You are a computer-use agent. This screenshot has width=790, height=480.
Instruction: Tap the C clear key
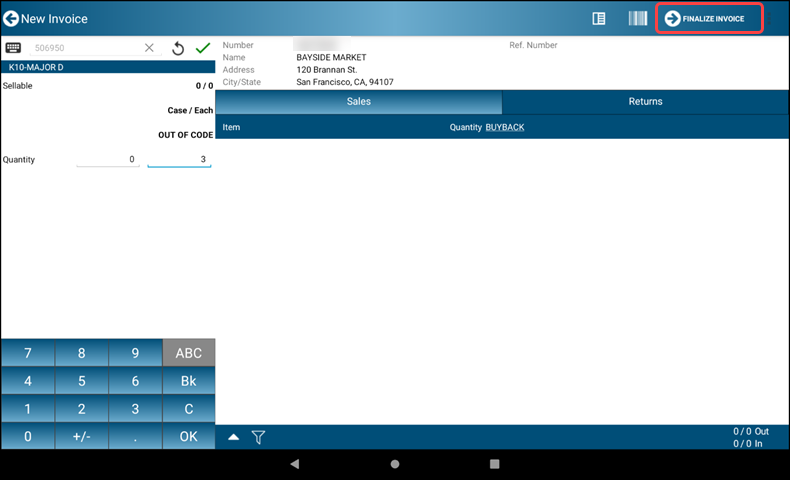coord(188,408)
